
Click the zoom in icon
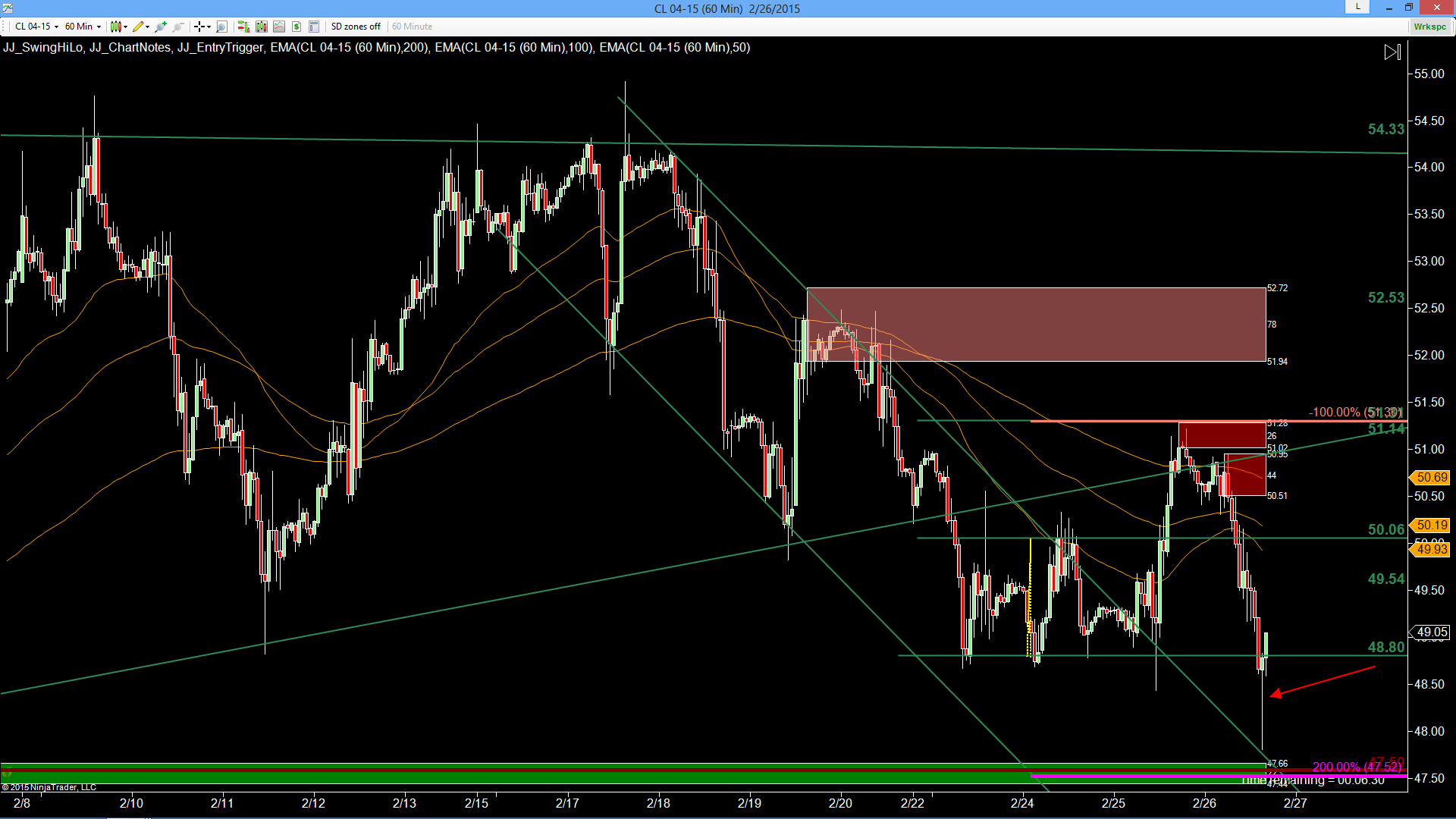161,27
